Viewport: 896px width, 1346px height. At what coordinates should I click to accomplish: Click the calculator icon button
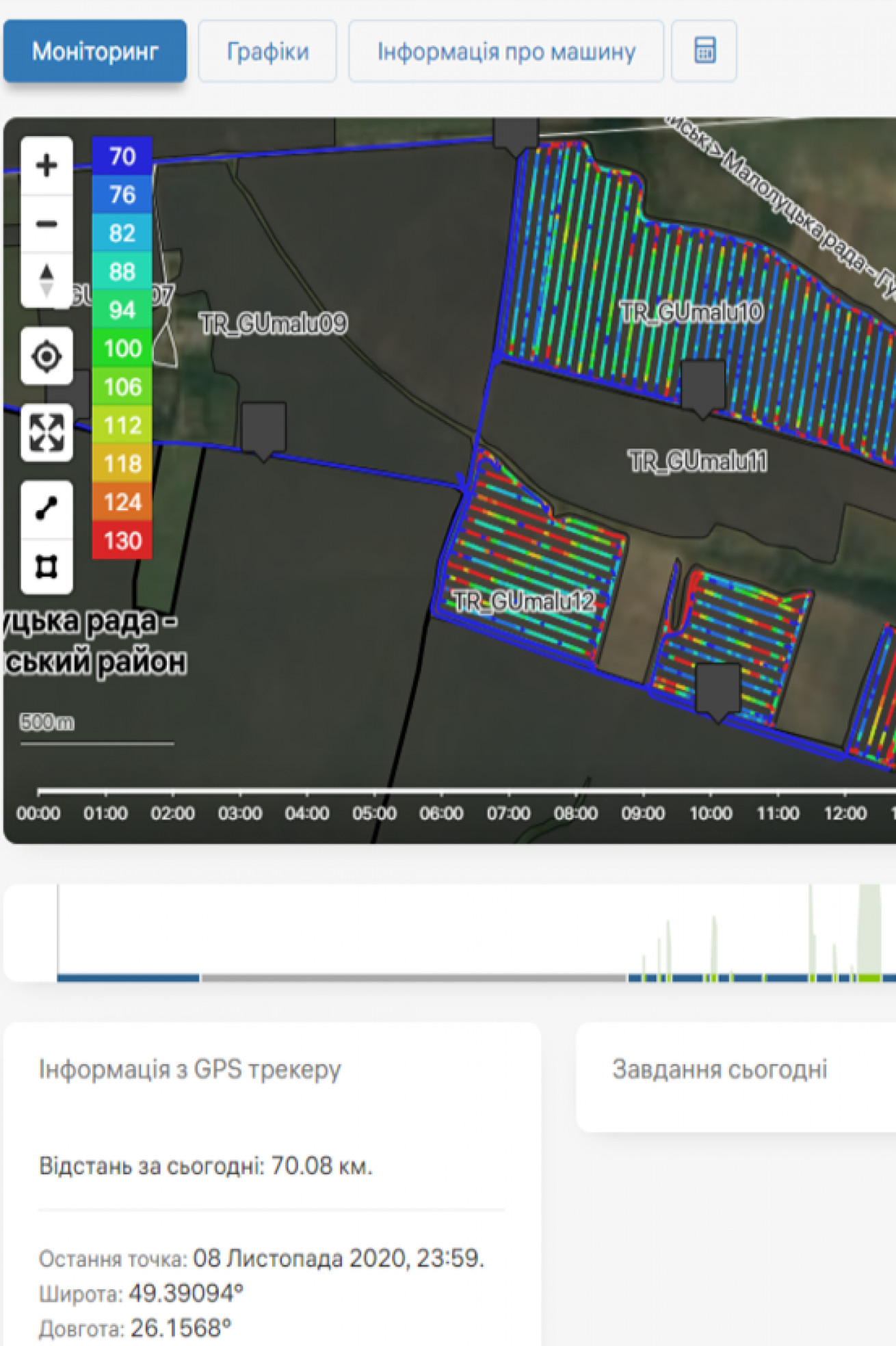point(704,51)
